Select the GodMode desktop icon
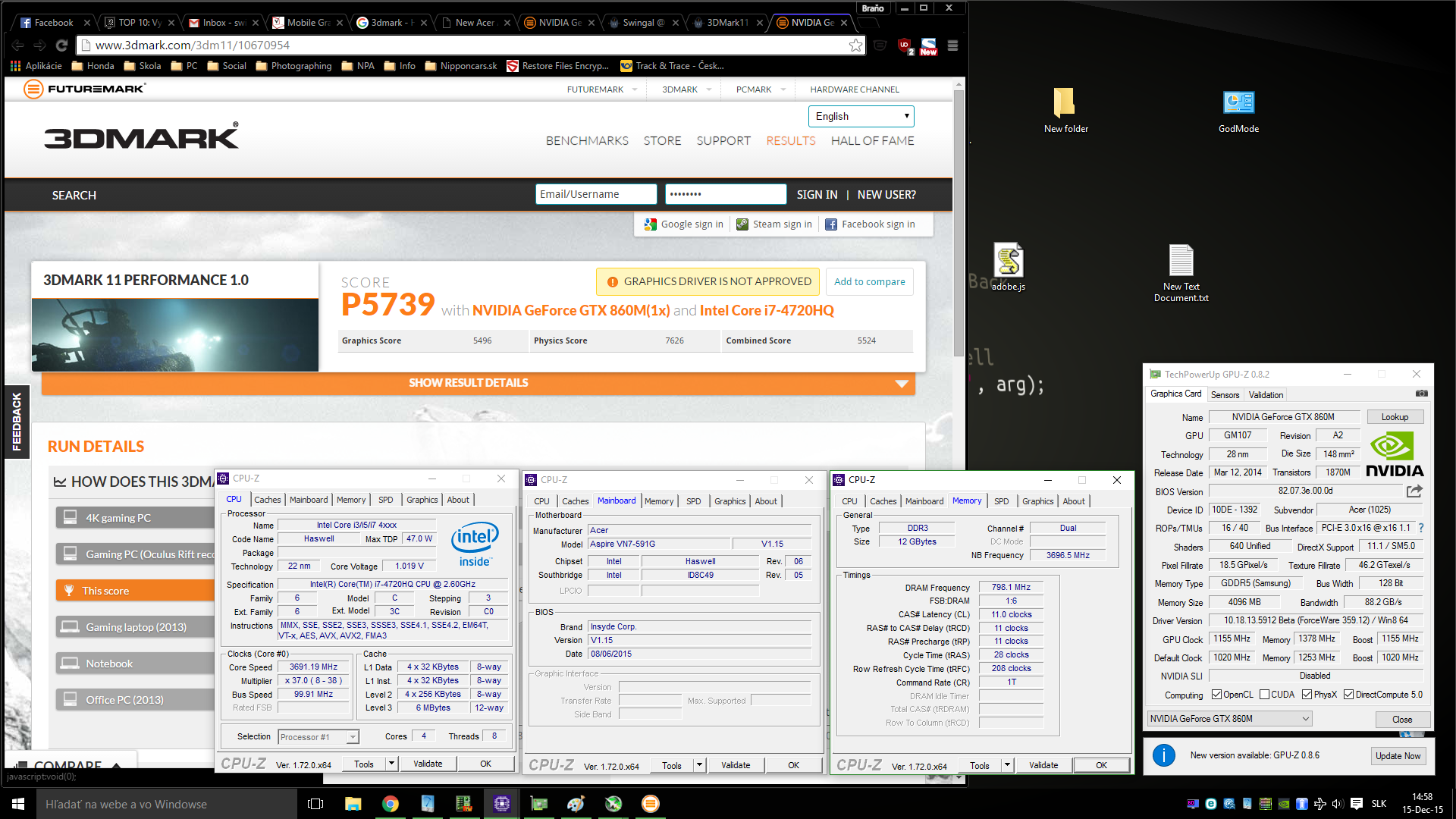1456x819 pixels. tap(1238, 110)
